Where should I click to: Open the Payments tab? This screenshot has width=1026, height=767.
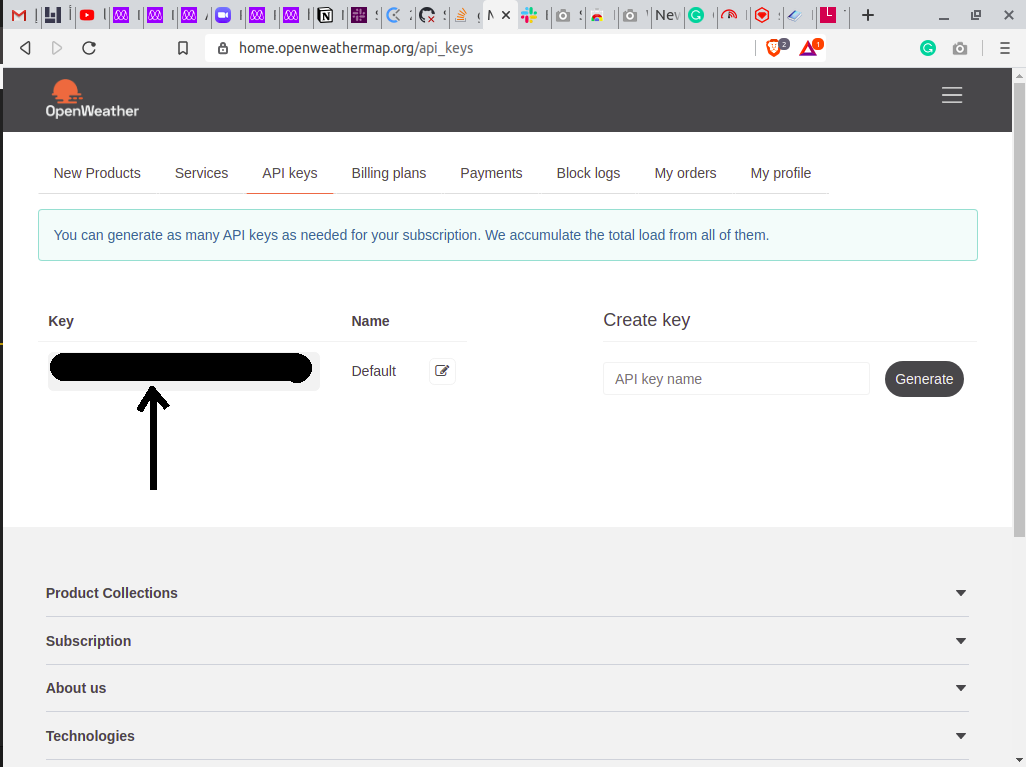coord(491,173)
